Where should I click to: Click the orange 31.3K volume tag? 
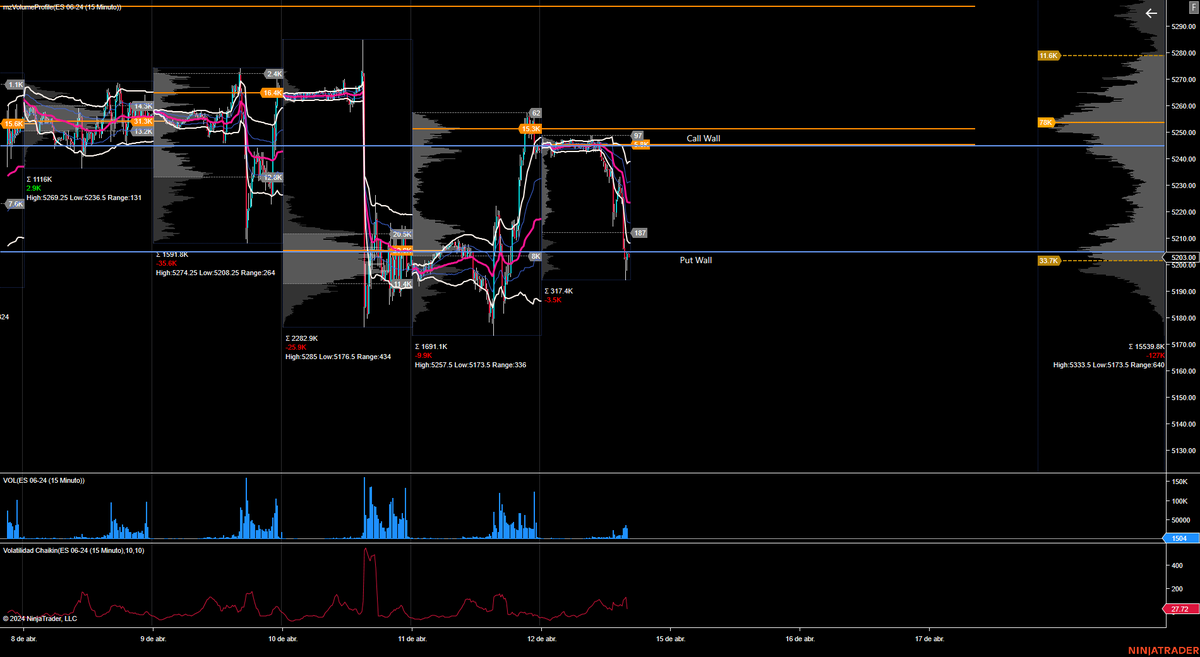pos(142,122)
